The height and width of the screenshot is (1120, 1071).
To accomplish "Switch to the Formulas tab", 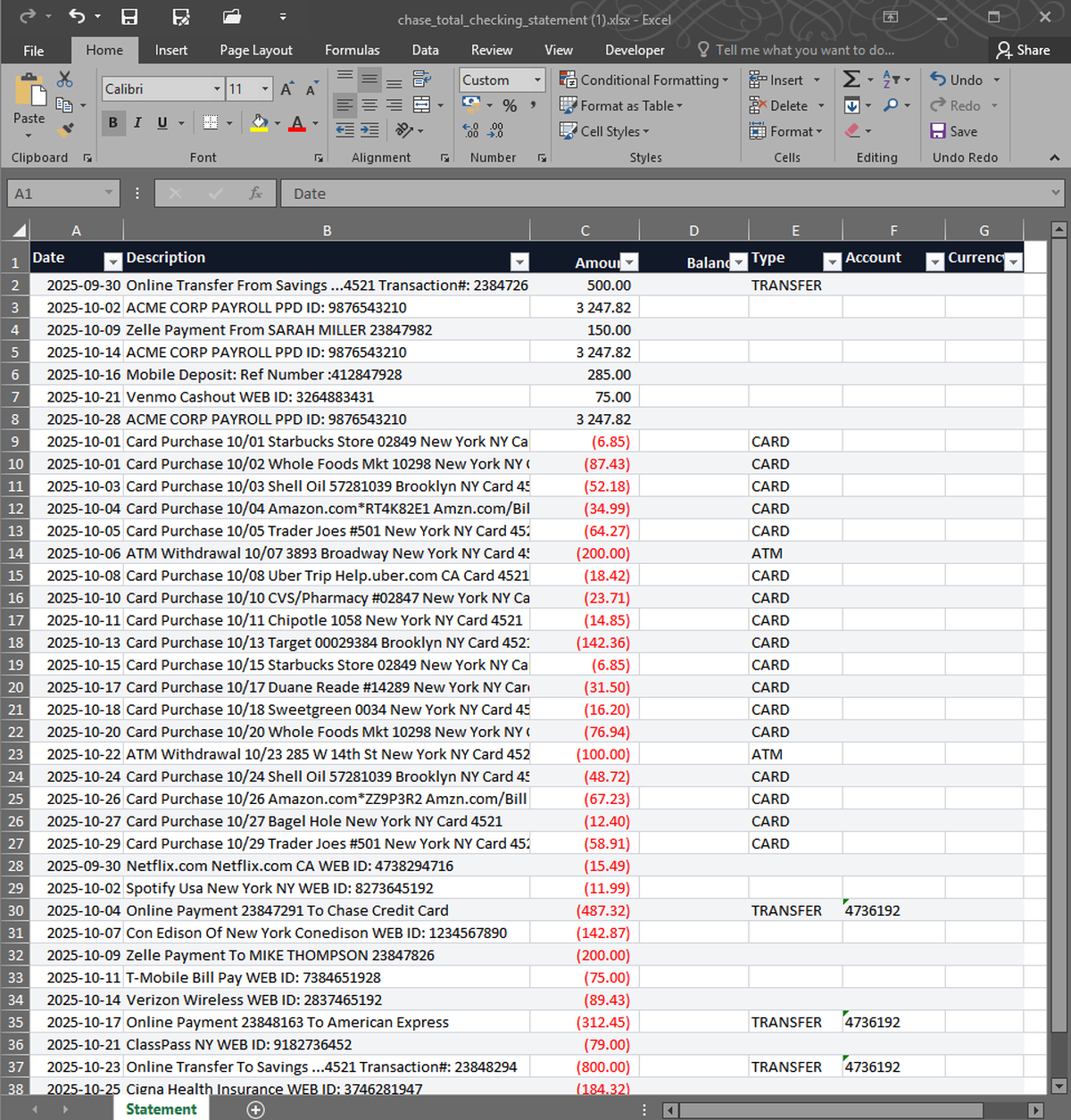I will coord(352,50).
